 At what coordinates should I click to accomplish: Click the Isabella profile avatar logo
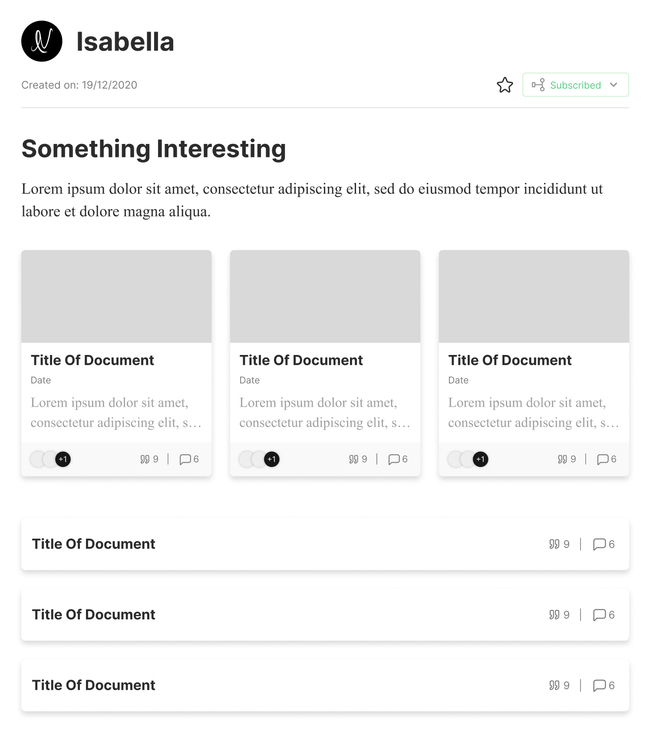42,41
